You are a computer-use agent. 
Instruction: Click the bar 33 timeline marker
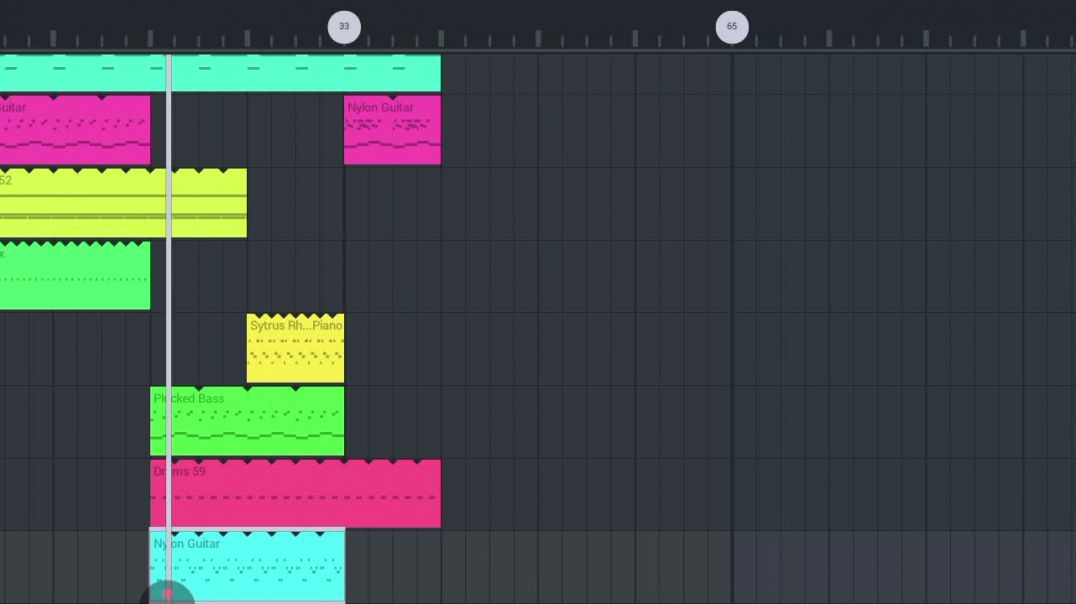point(344,27)
